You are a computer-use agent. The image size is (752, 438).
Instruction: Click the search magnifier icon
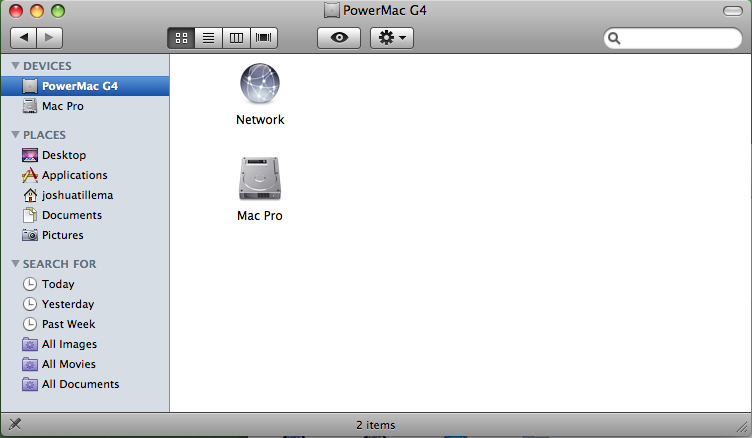(614, 38)
